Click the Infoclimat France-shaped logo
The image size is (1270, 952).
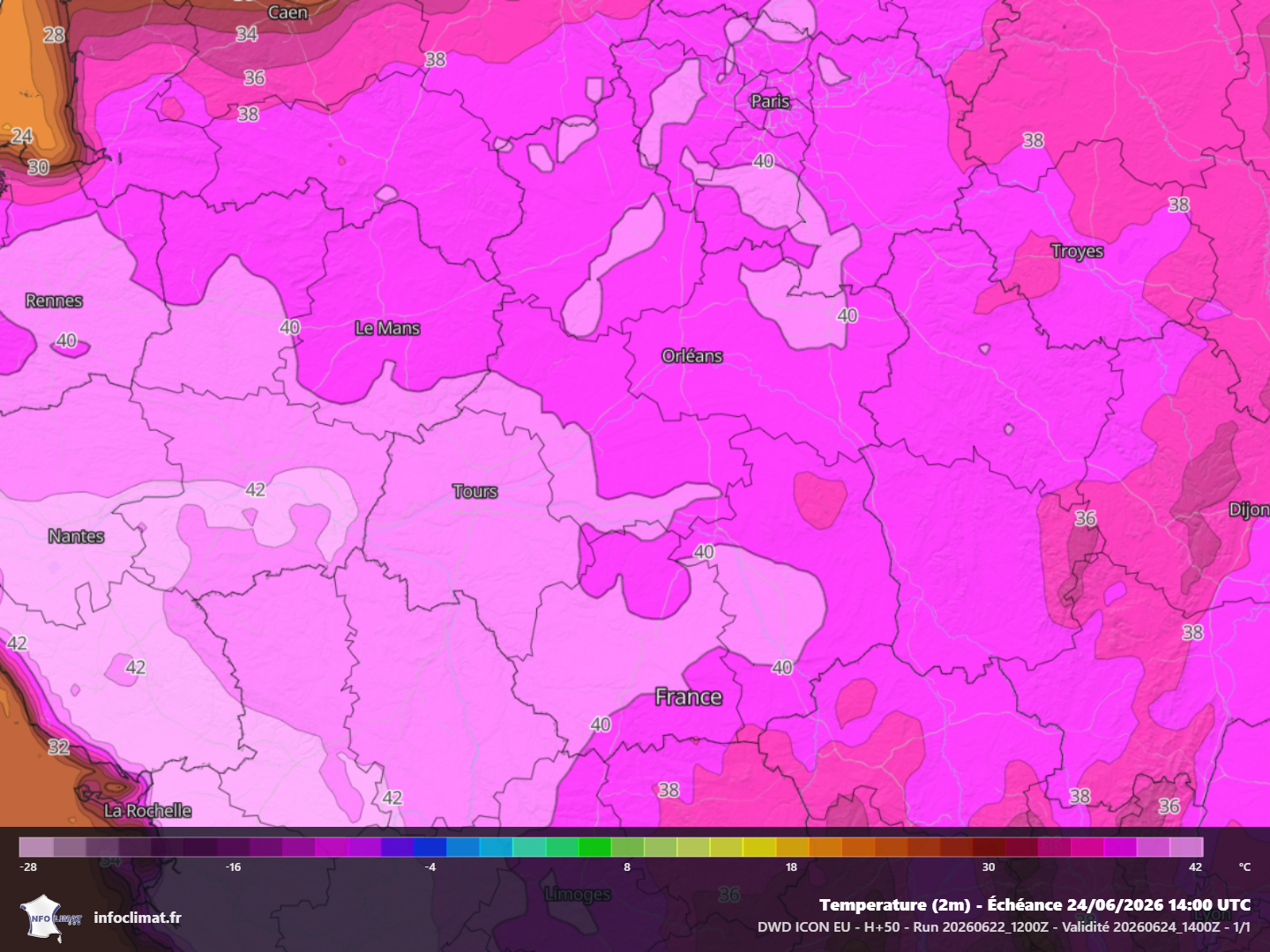tap(51, 918)
